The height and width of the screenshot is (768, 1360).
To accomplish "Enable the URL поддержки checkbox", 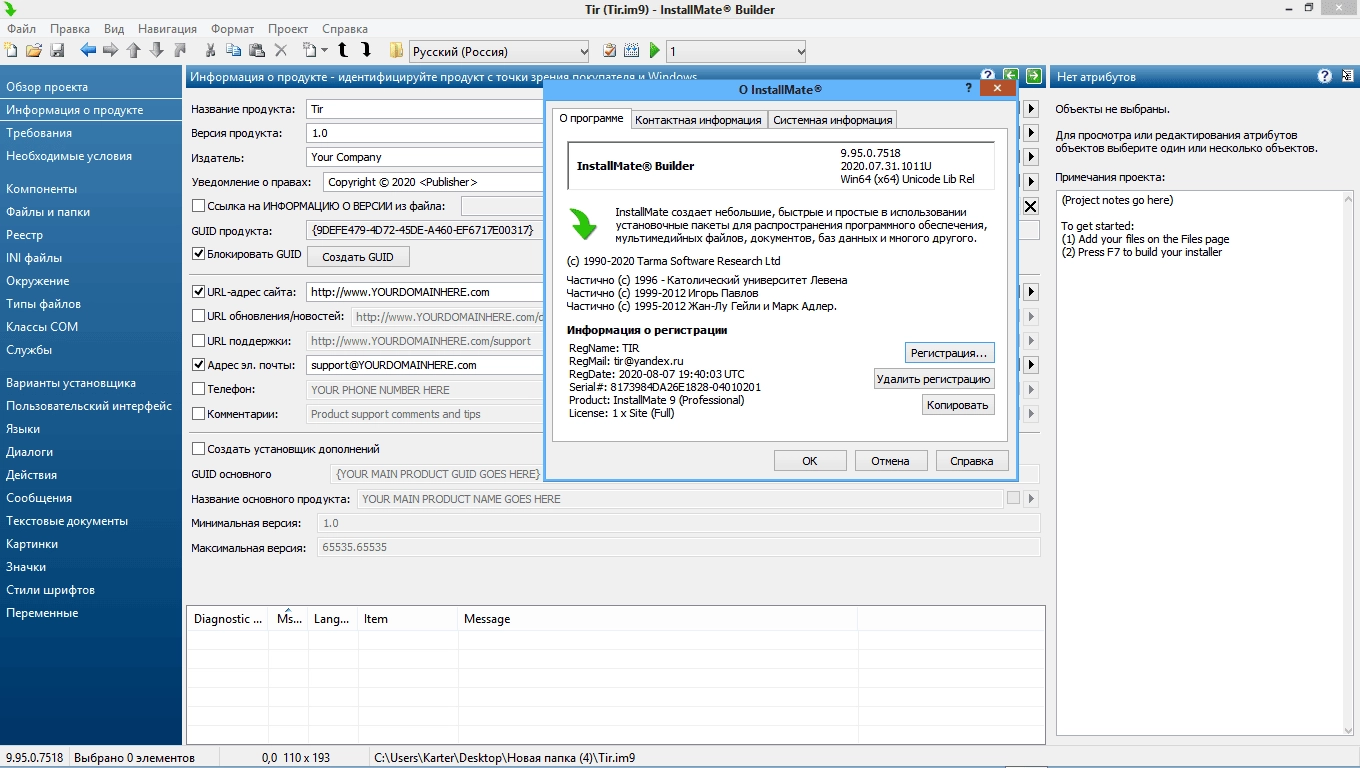I will point(198,341).
